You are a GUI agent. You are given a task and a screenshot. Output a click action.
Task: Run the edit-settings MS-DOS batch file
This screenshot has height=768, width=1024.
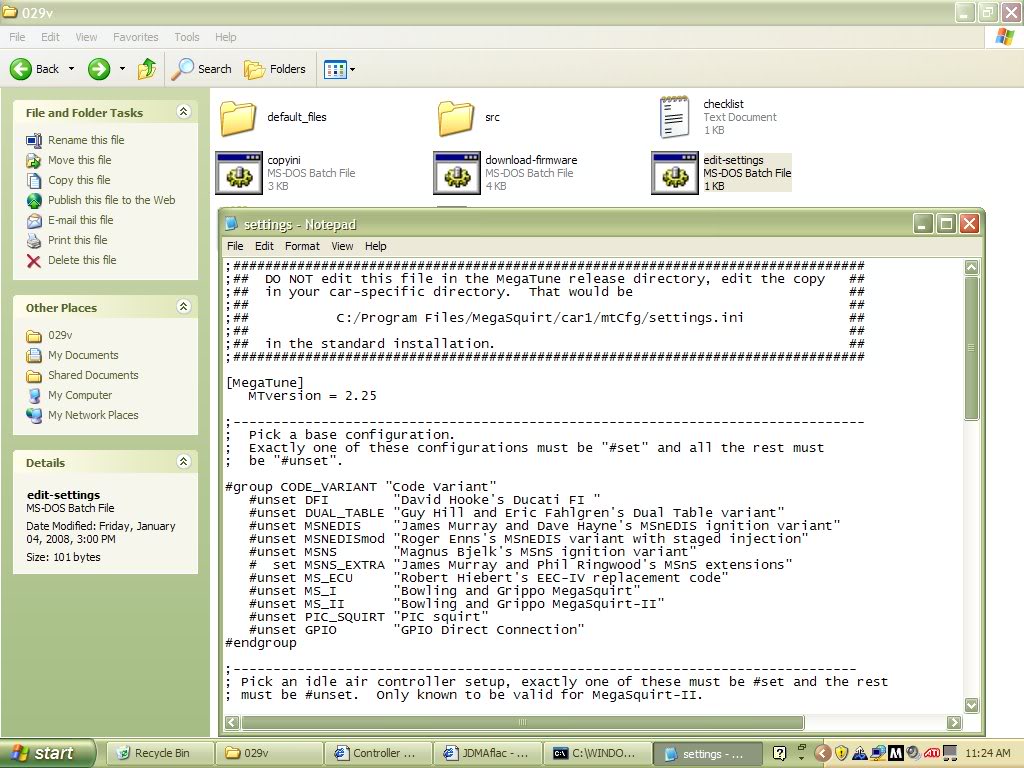tap(674, 172)
